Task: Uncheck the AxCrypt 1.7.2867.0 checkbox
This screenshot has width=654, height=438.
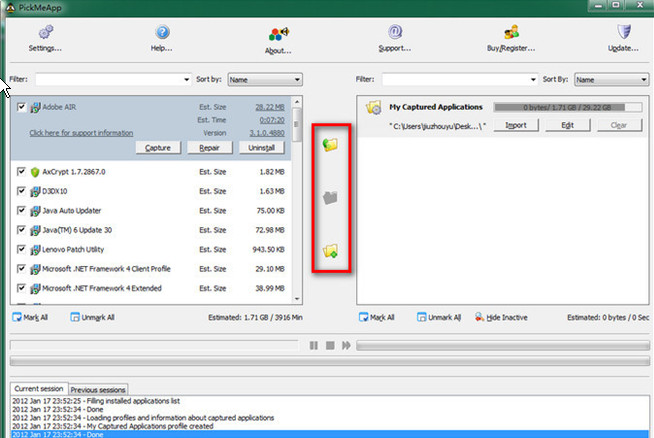Action: tap(21, 171)
